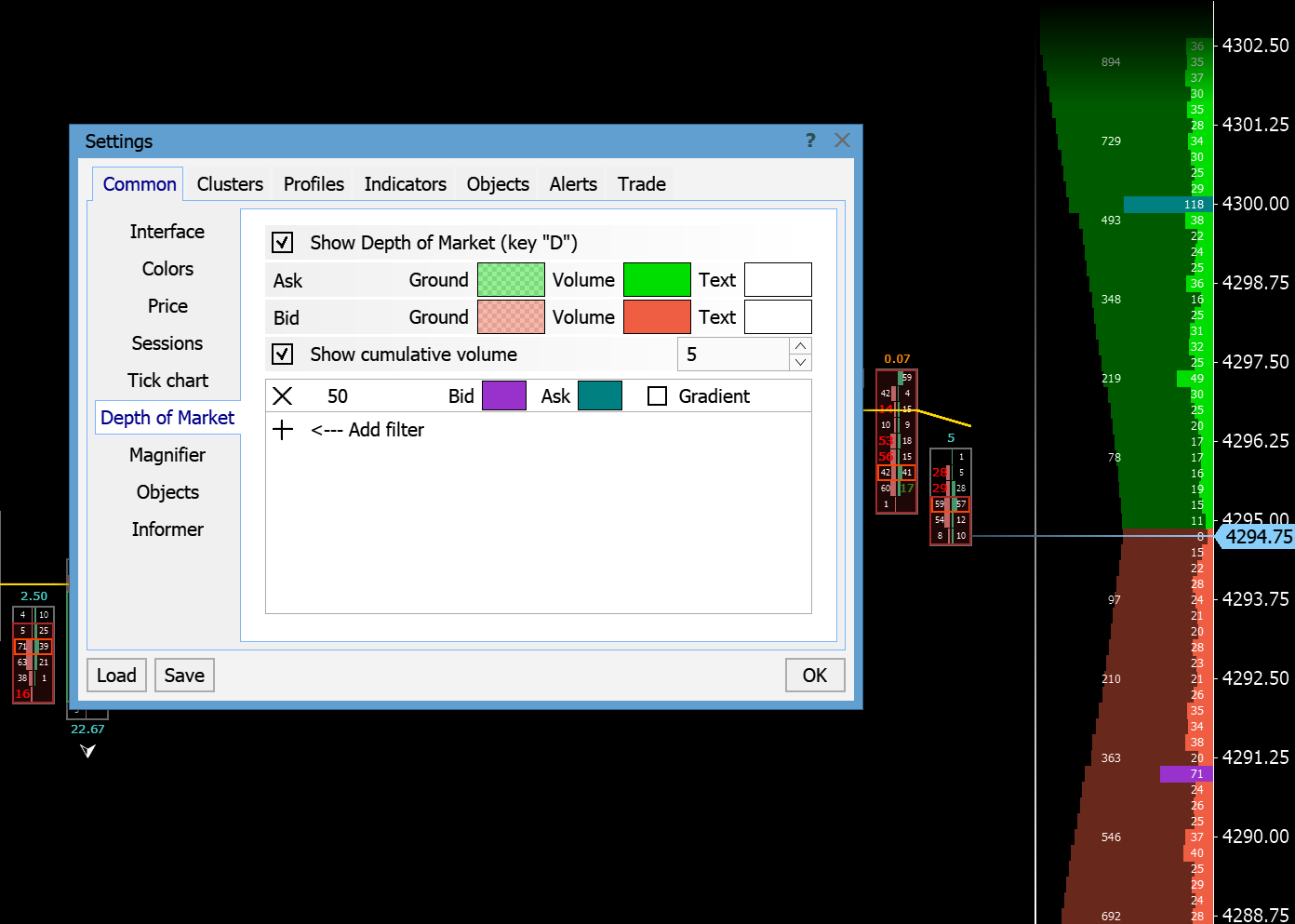1295x924 pixels.
Task: Click the question mark help icon
Action: click(x=810, y=141)
